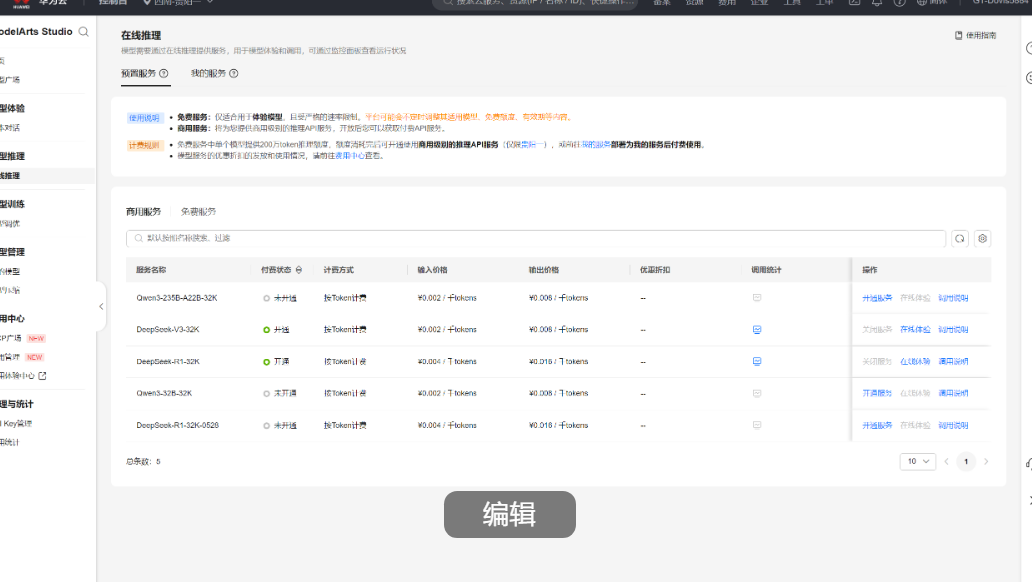Open the page size dropdown showing 10

917,461
